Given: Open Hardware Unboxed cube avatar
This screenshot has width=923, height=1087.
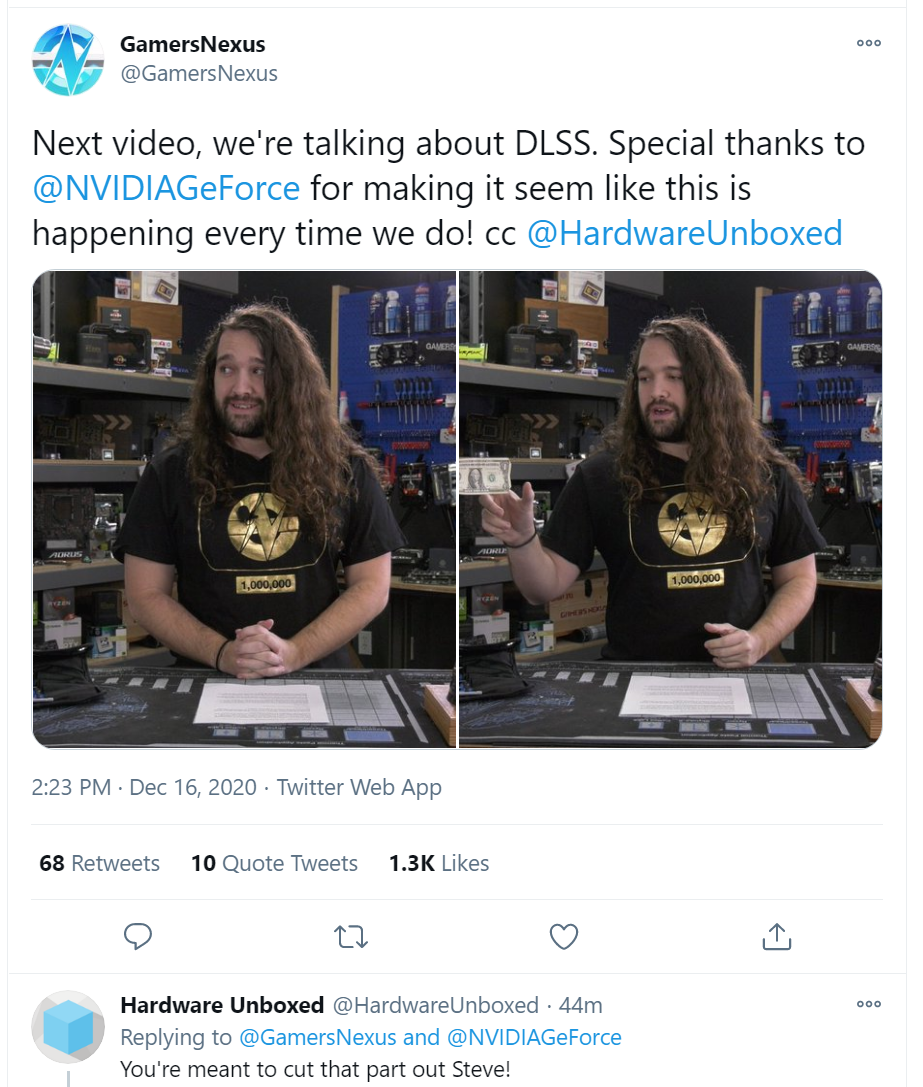Looking at the screenshot, I should pos(68,1027).
